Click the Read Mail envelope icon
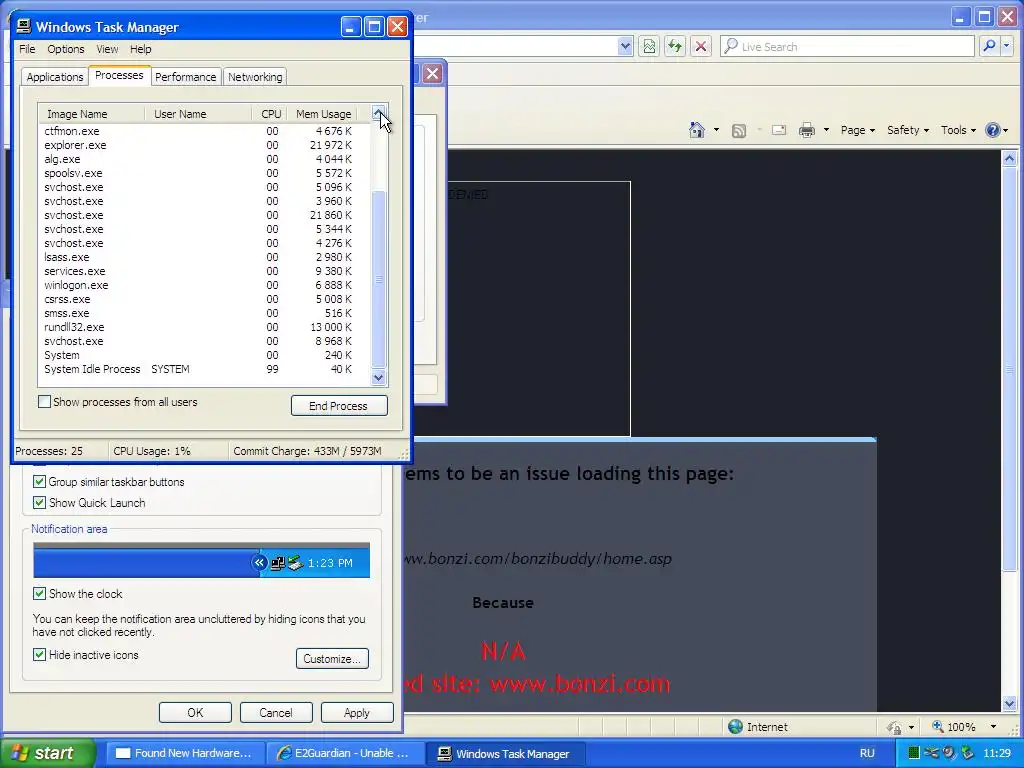Viewport: 1024px width, 768px height. click(x=778, y=130)
